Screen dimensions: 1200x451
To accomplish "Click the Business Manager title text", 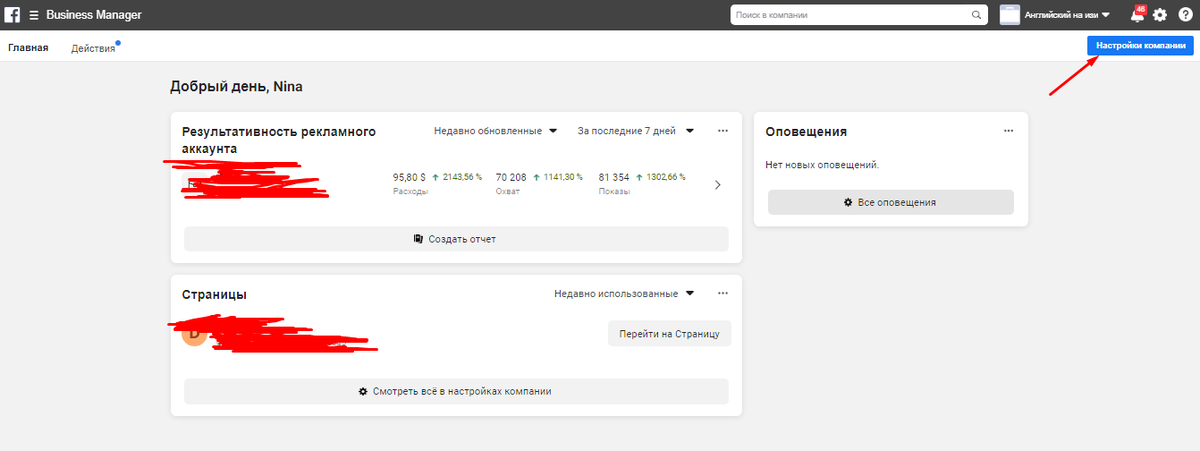I will [93, 15].
